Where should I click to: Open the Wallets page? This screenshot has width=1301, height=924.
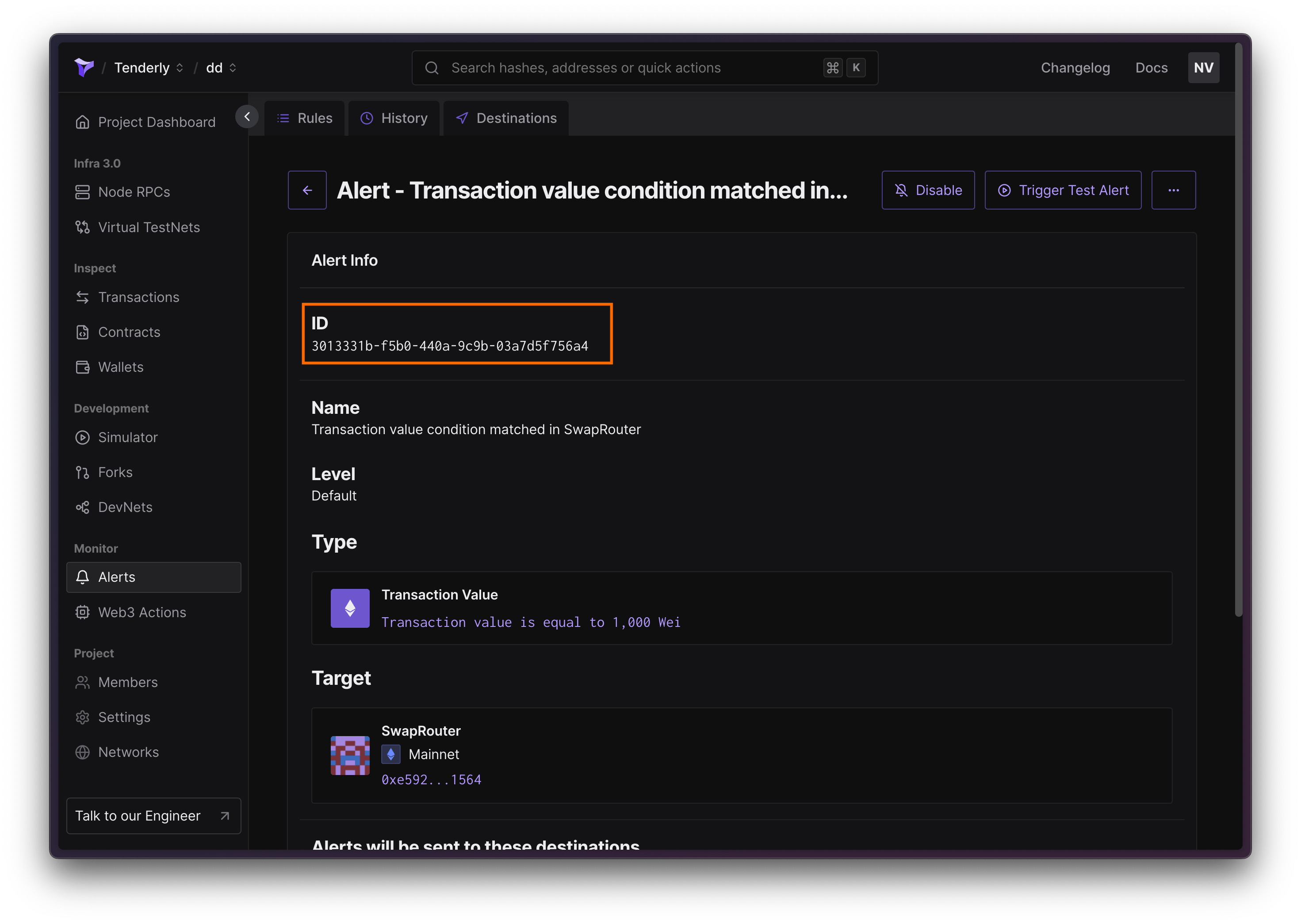click(x=121, y=367)
